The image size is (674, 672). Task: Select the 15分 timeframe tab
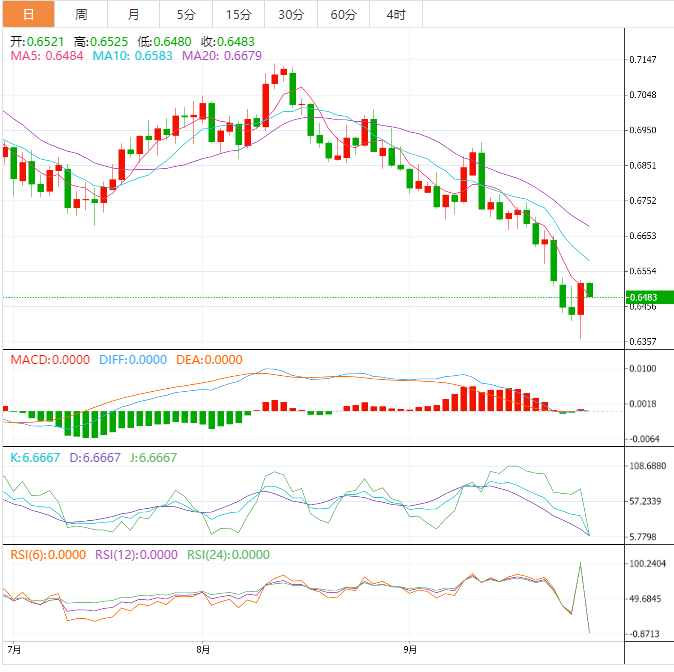[239, 14]
